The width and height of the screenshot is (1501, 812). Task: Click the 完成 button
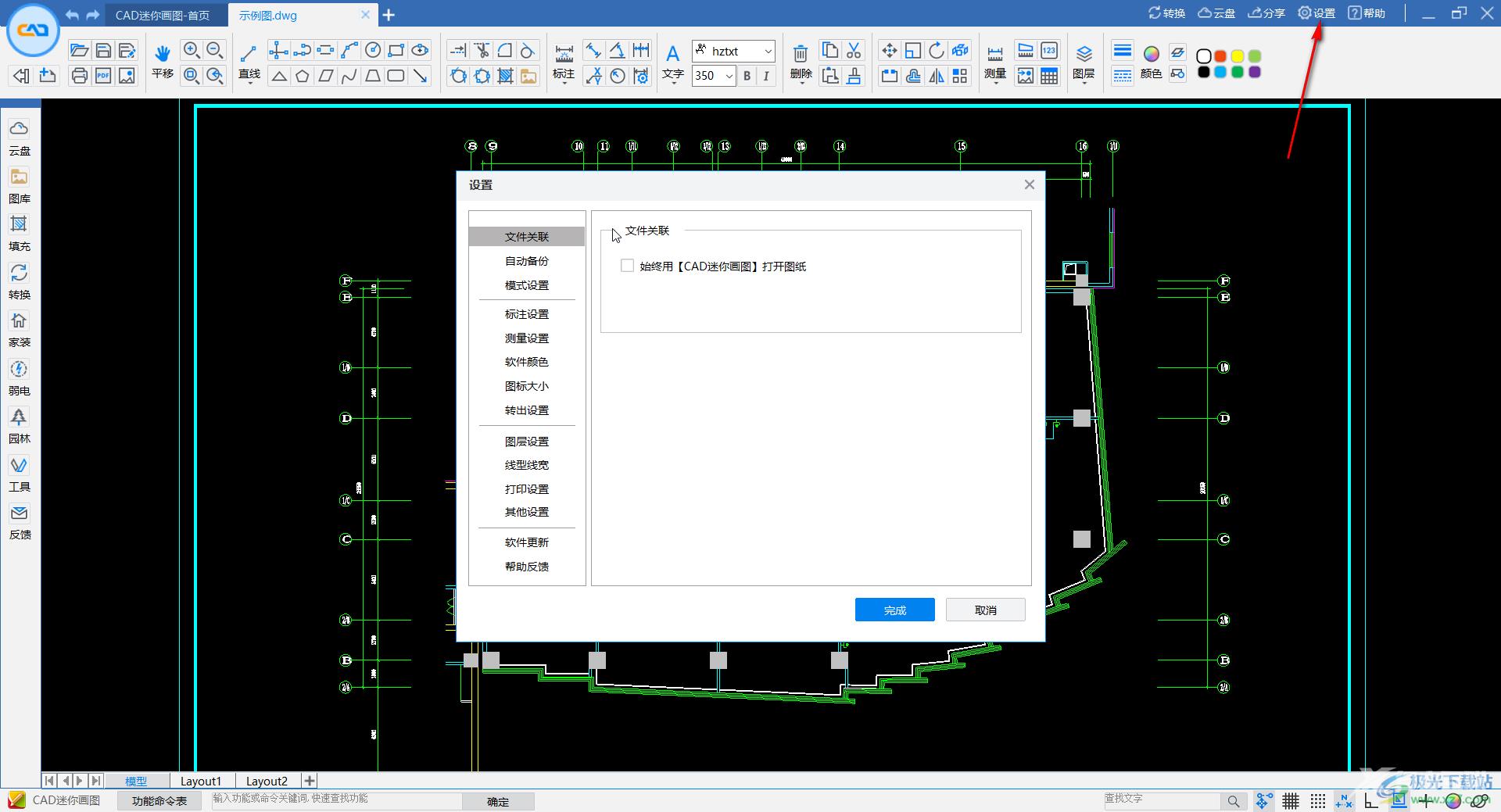[895, 610]
